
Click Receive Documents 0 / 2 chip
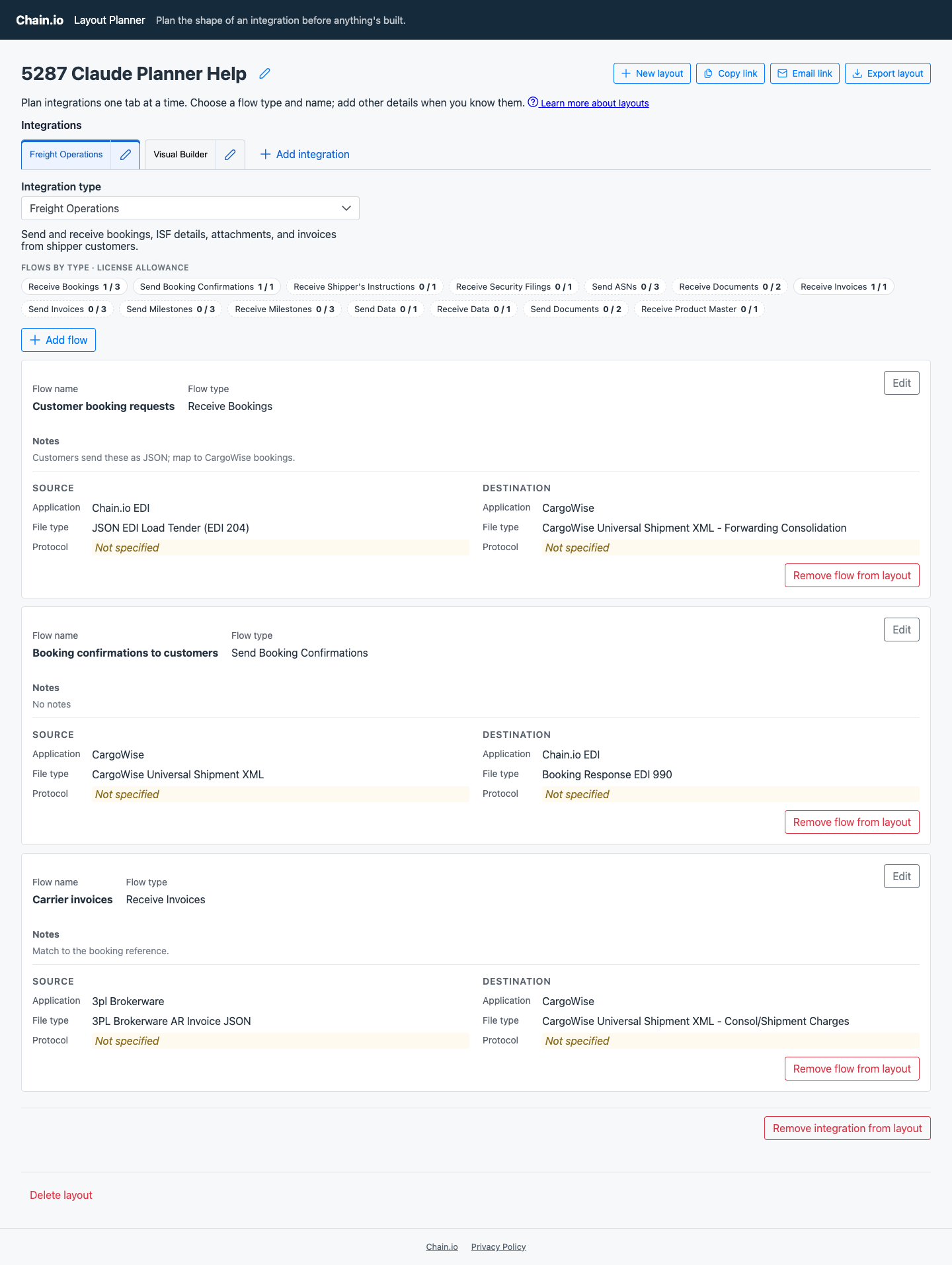pyautogui.click(x=730, y=286)
